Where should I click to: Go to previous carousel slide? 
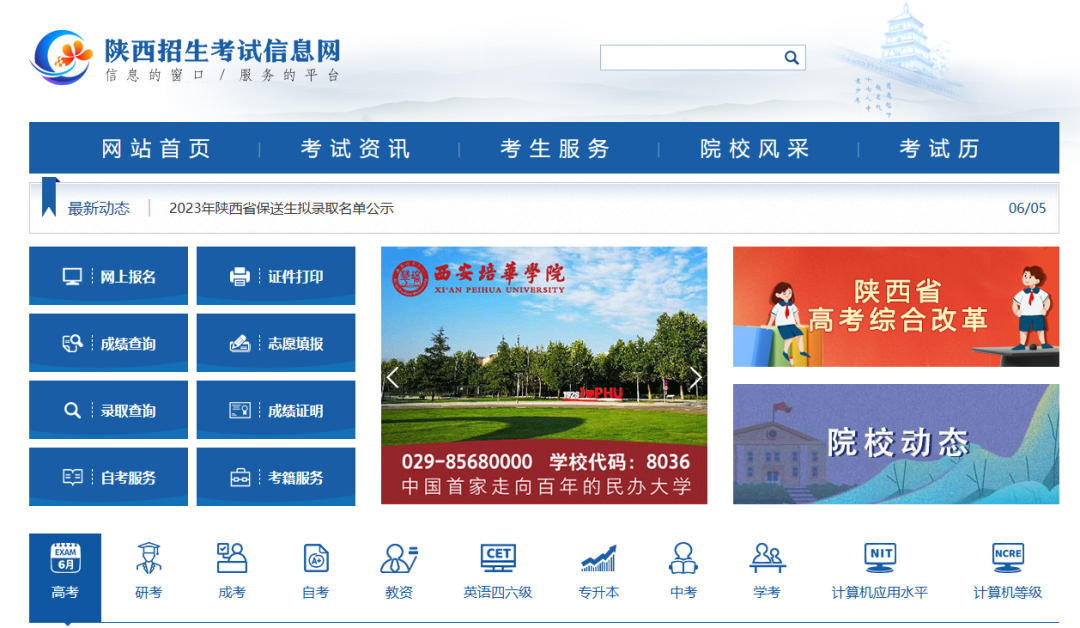coord(392,377)
